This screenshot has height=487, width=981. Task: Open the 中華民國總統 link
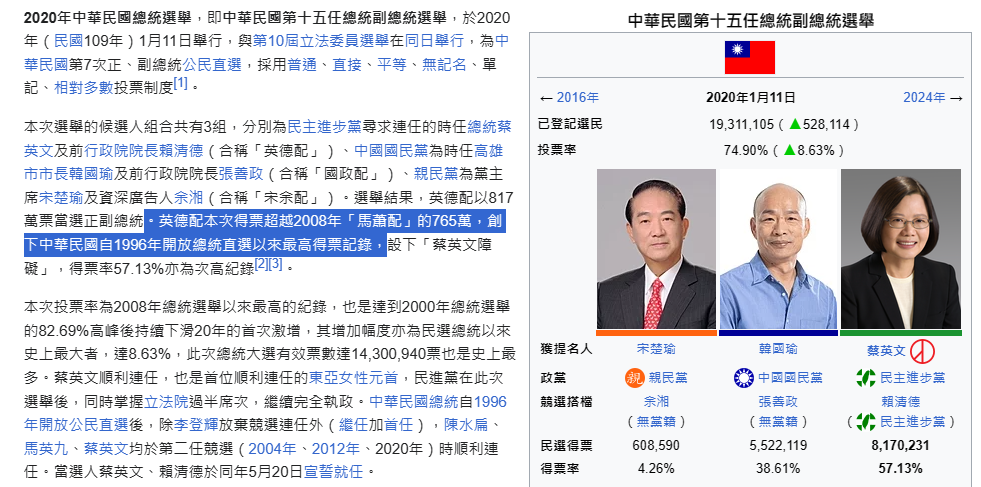[414, 401]
